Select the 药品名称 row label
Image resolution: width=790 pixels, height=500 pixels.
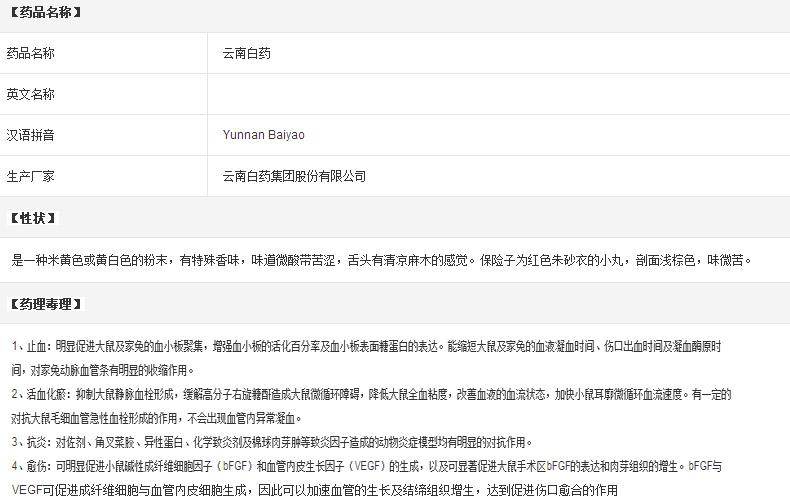click(30, 53)
